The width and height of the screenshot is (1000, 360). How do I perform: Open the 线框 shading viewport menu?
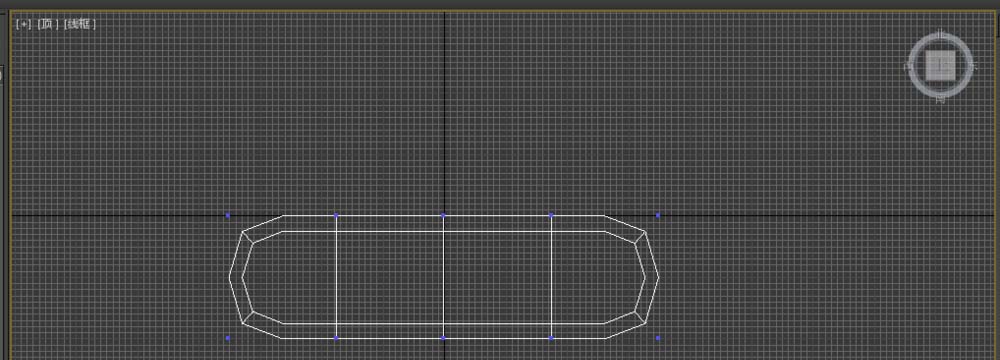80,24
